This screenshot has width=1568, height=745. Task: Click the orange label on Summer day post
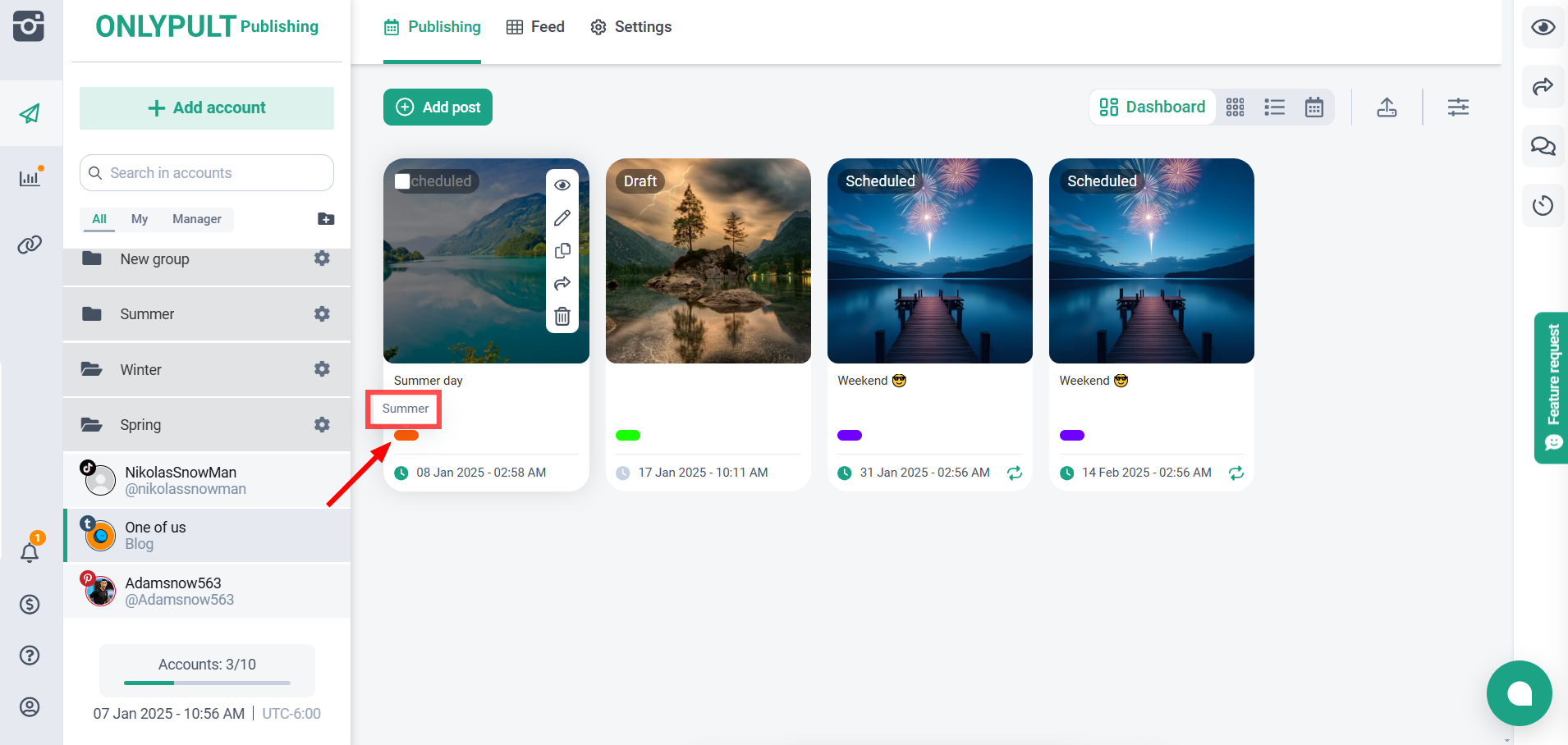point(406,436)
